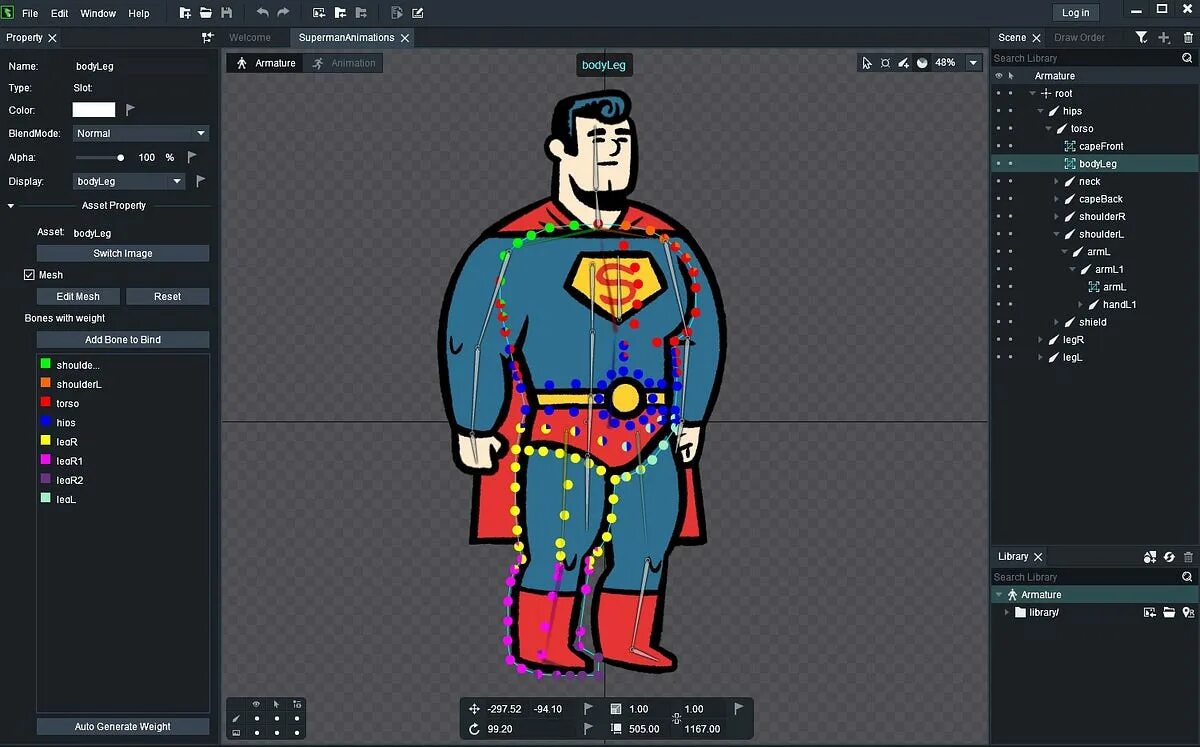Toggle scale link constraint between scale values
Image resolution: width=1200 pixels, height=747 pixels.
click(676, 718)
